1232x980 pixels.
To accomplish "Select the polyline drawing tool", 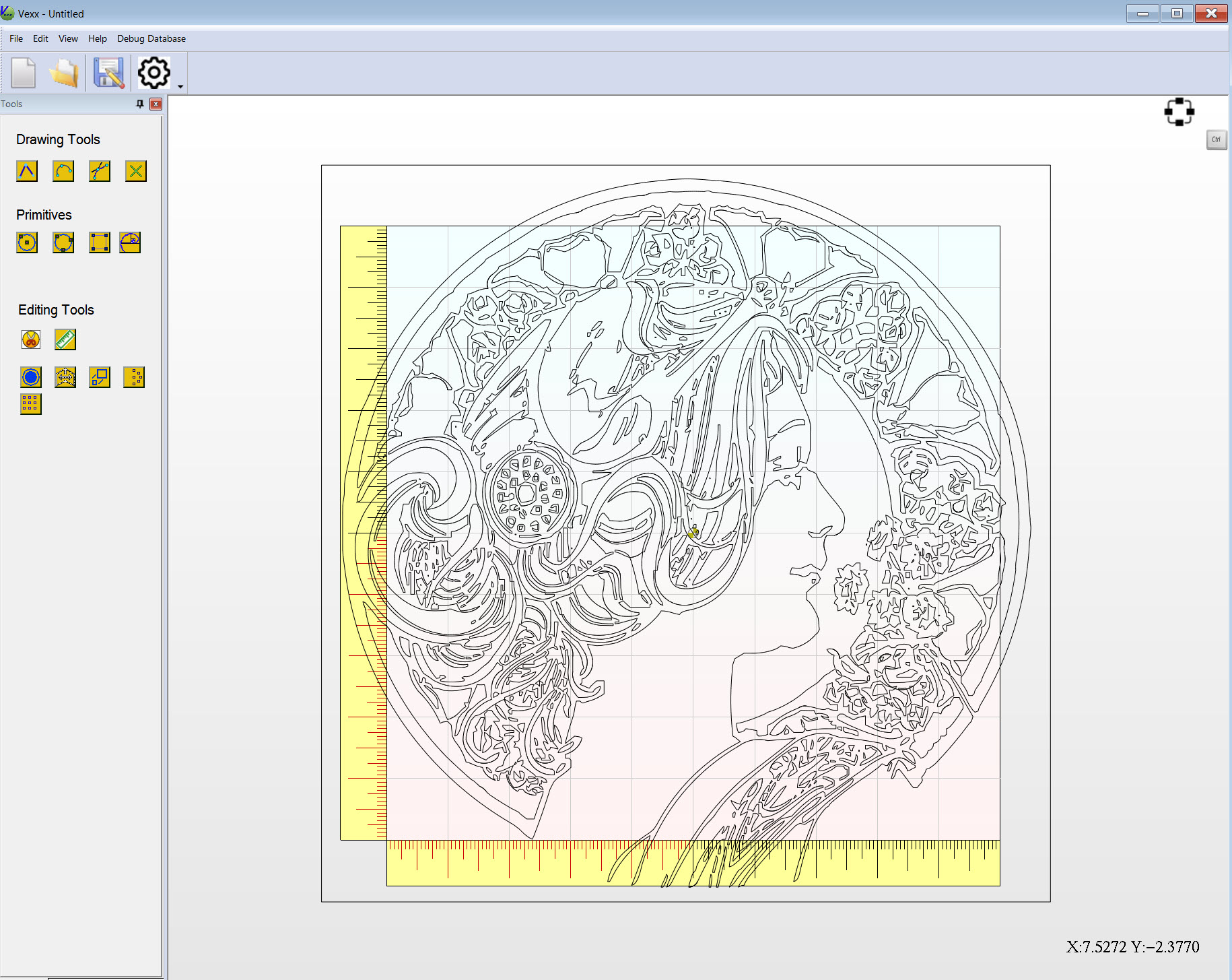I will tap(27, 171).
